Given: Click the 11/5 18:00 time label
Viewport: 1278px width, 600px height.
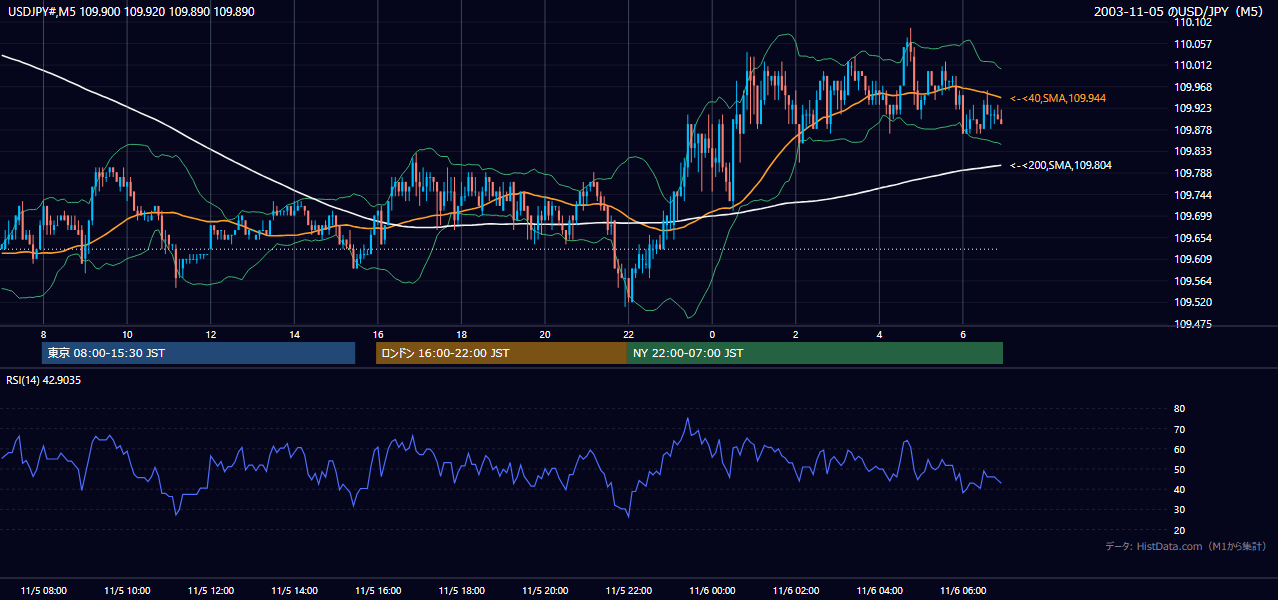Looking at the screenshot, I should (461, 590).
